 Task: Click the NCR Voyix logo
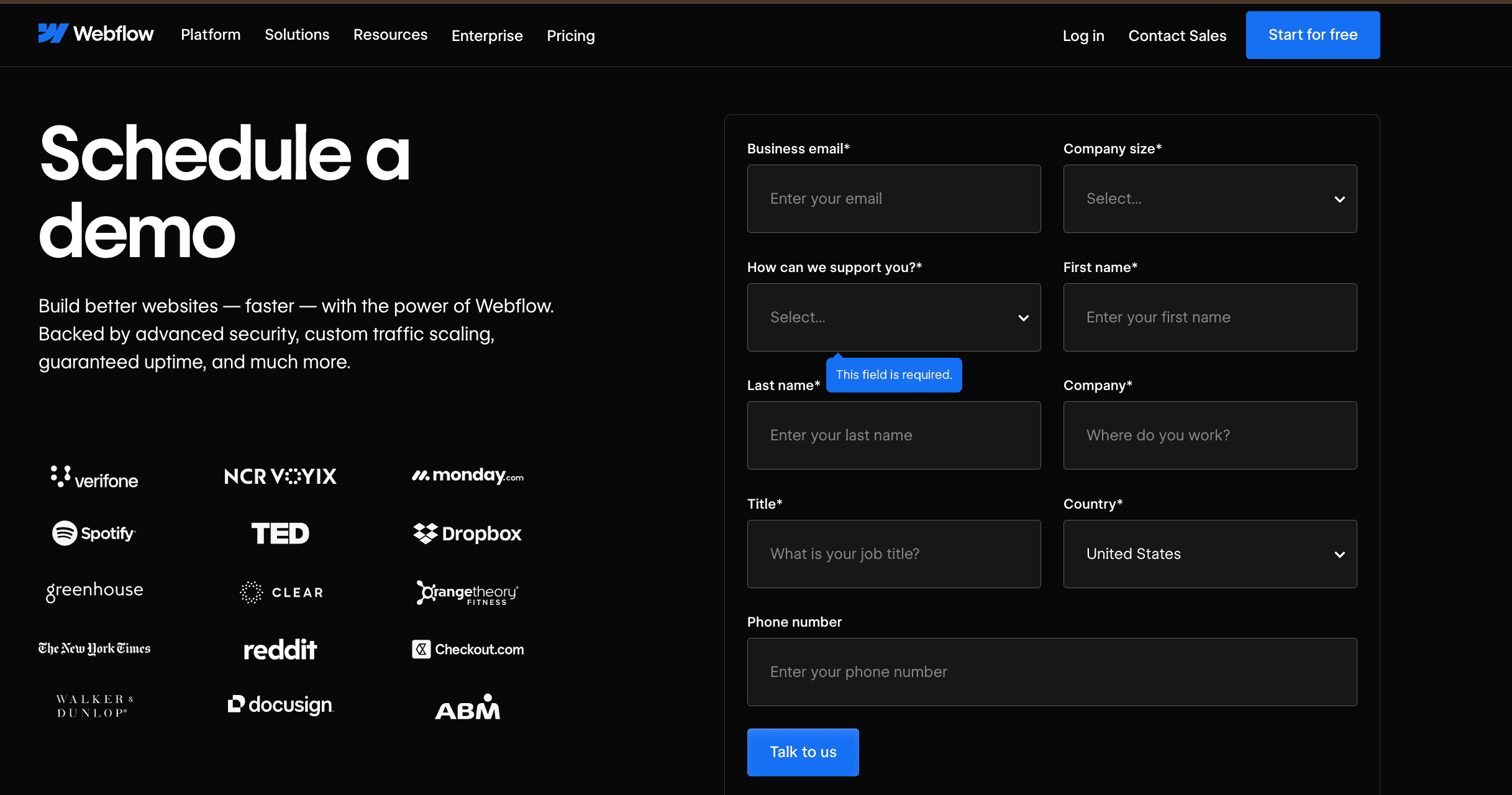point(280,476)
